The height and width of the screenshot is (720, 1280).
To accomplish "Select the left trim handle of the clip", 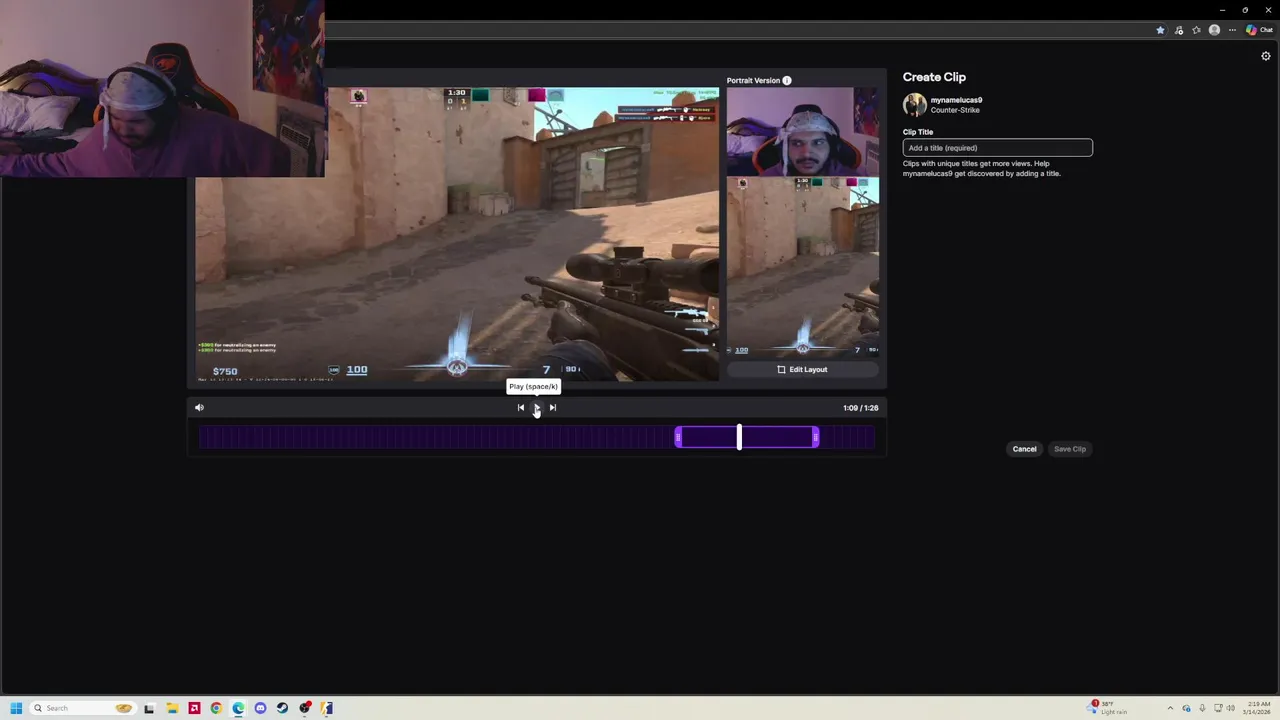I will pos(678,437).
